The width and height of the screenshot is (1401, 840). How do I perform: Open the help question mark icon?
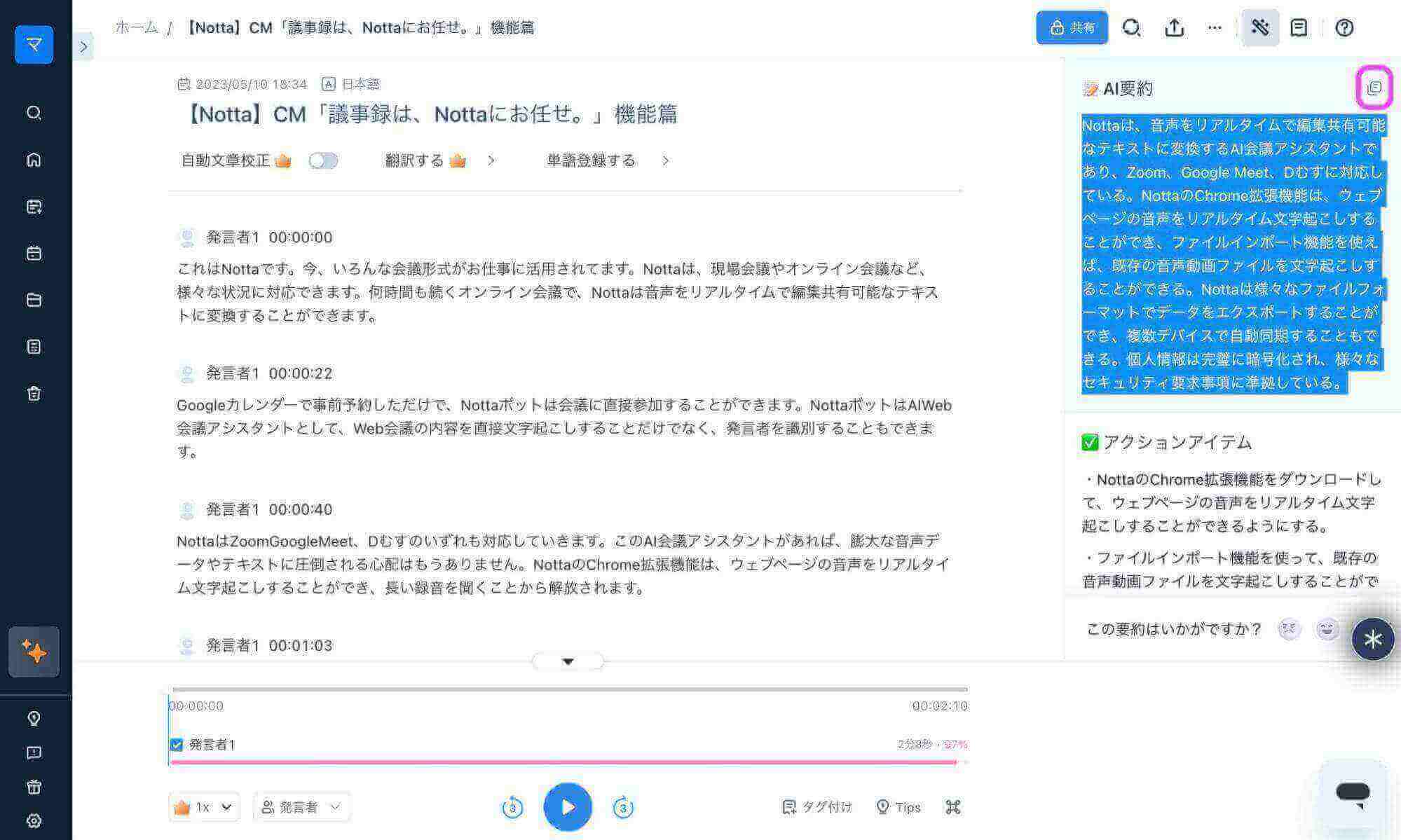(1344, 27)
